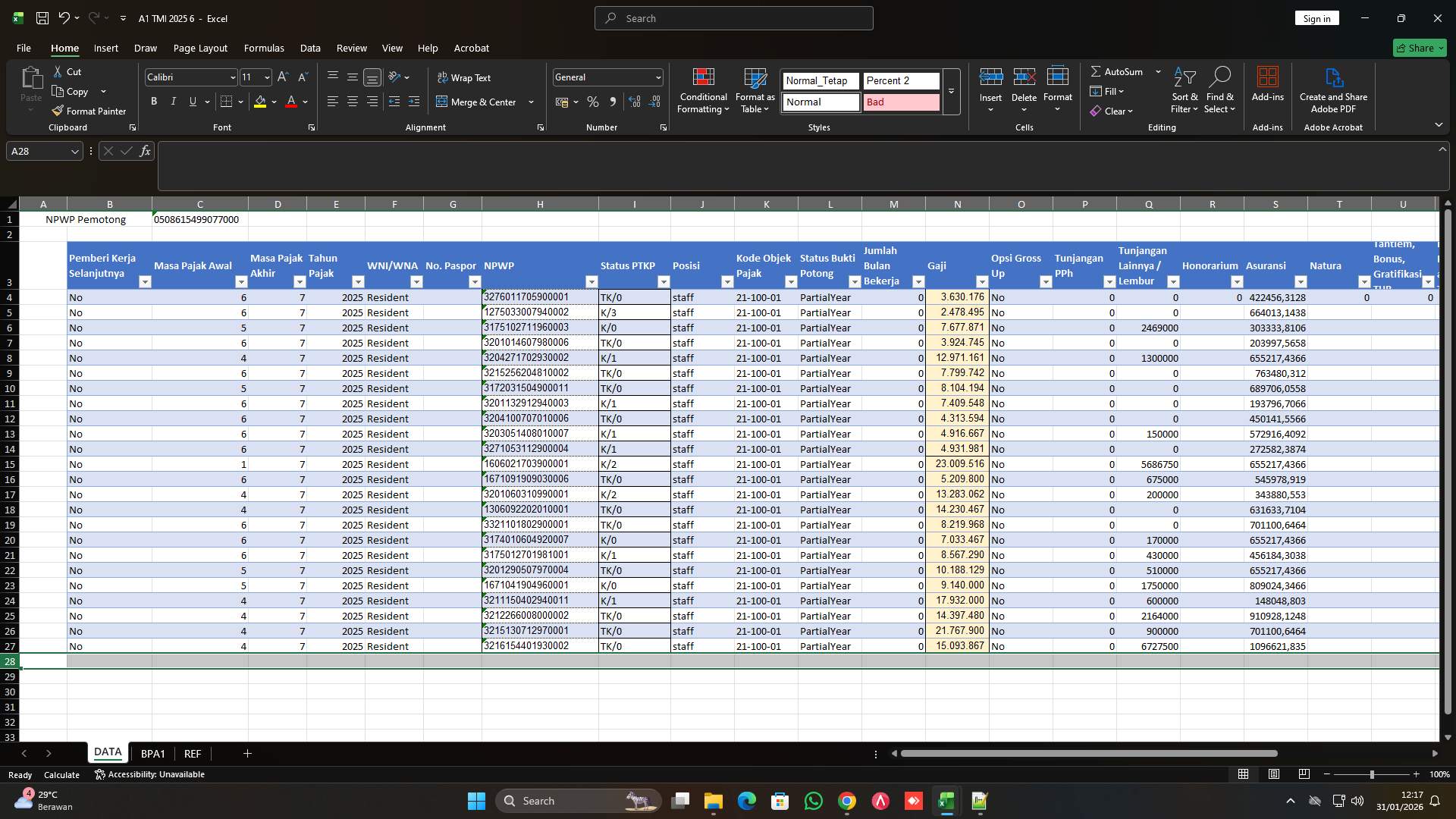Viewport: 1456px width, 819px height.
Task: Switch to the BPA1 sheet tab
Action: 153,753
